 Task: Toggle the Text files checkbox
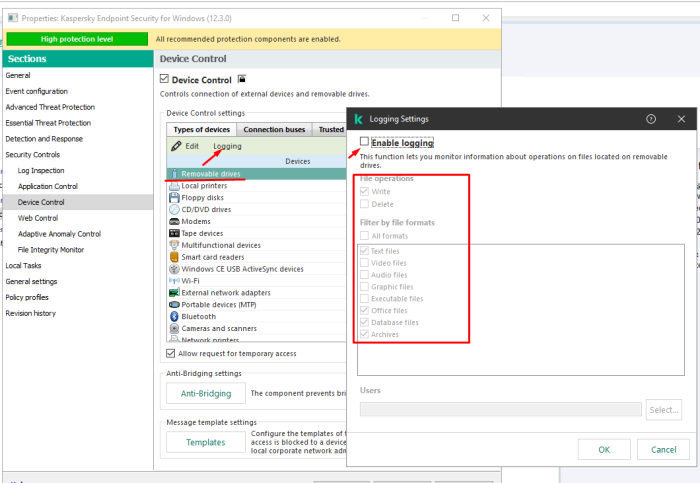pyautogui.click(x=364, y=251)
